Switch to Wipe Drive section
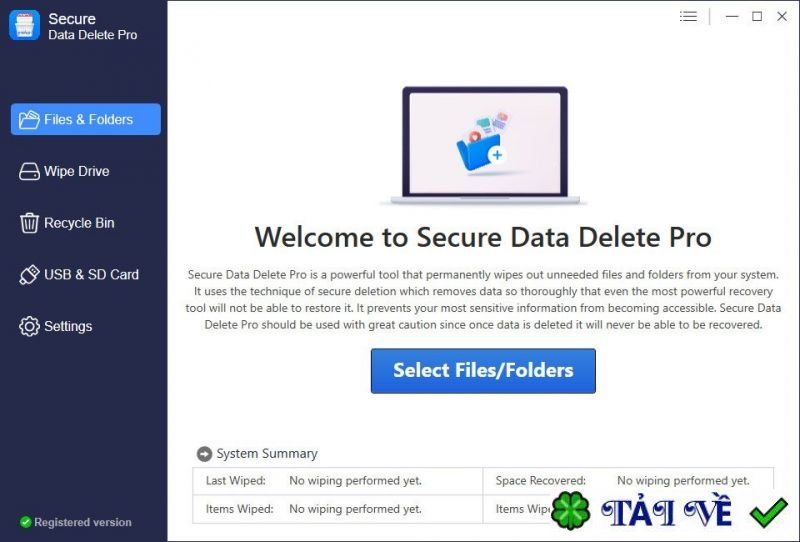 coord(77,171)
